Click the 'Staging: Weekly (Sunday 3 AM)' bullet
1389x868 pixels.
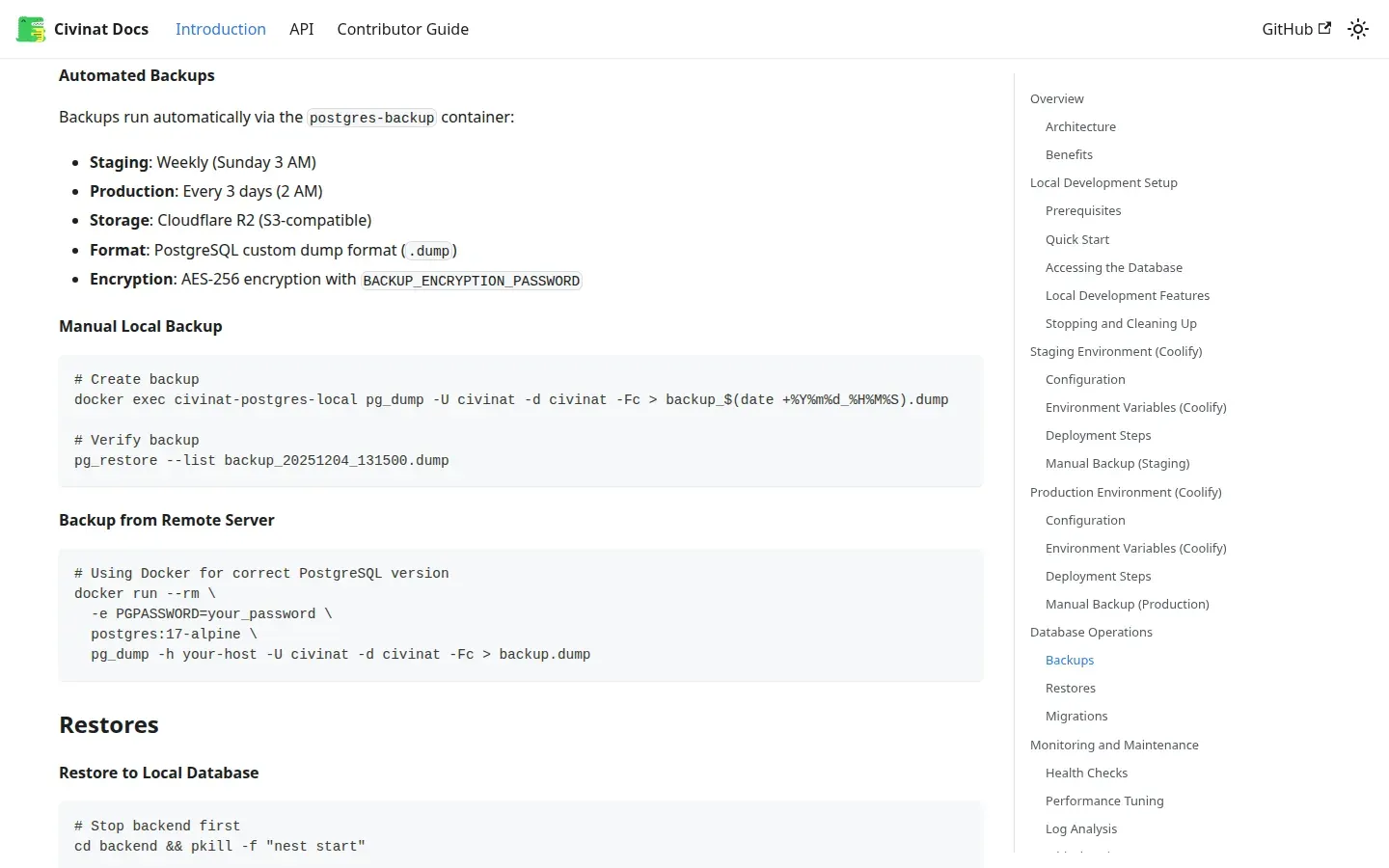(x=203, y=162)
